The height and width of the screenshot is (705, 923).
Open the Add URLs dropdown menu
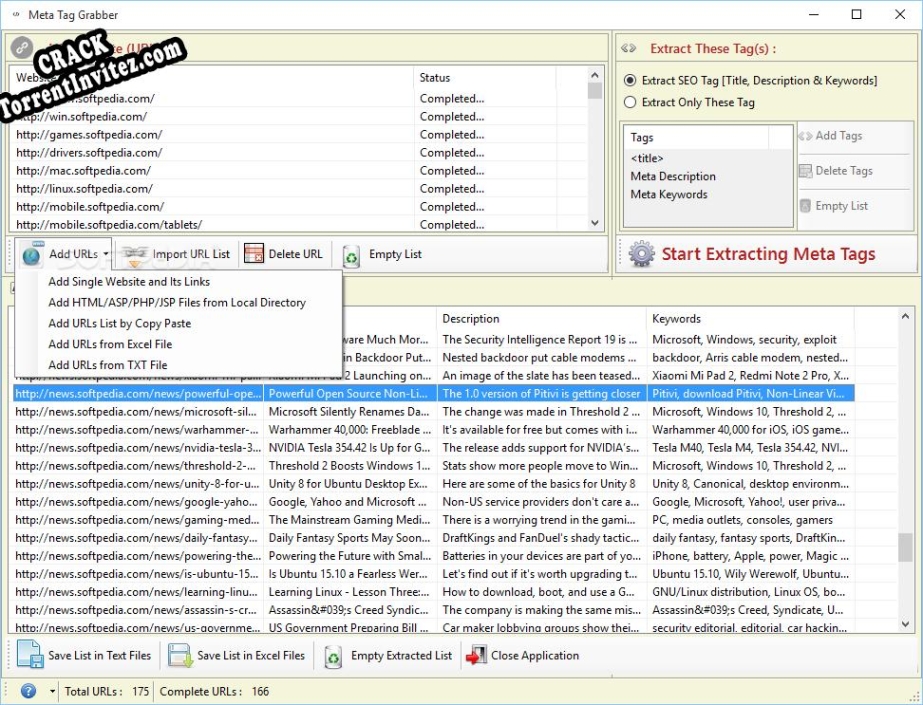tap(106, 254)
